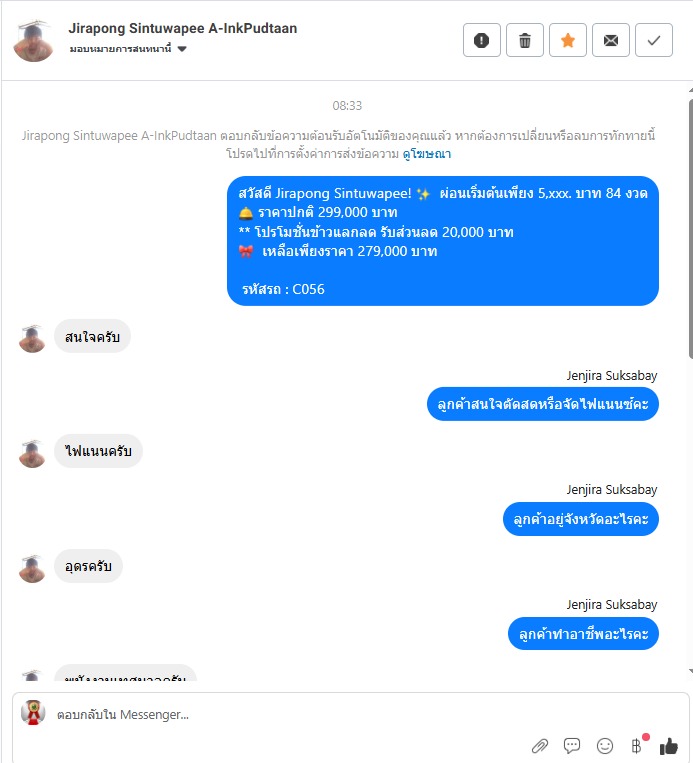
Task: Select the อุดรครับ message bubble
Action: (88, 566)
